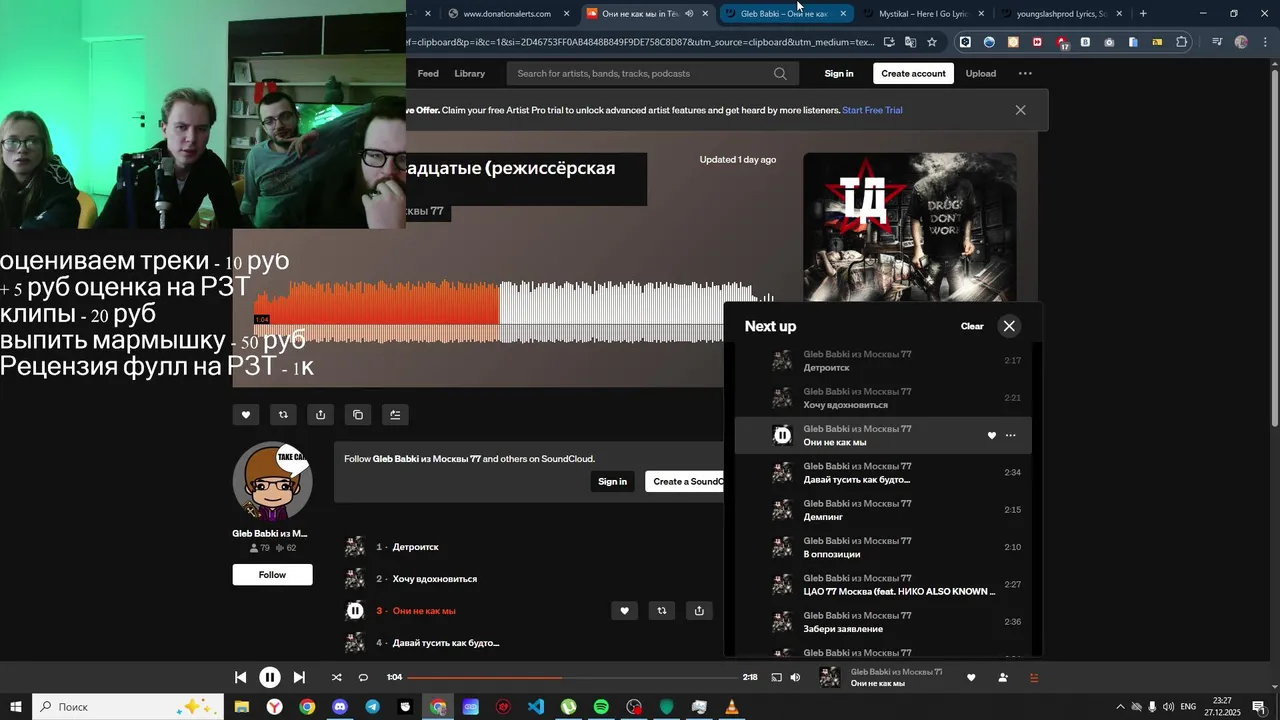Like the now playing track in player bar
Viewport: 1280px width, 720px height.
tap(971, 677)
